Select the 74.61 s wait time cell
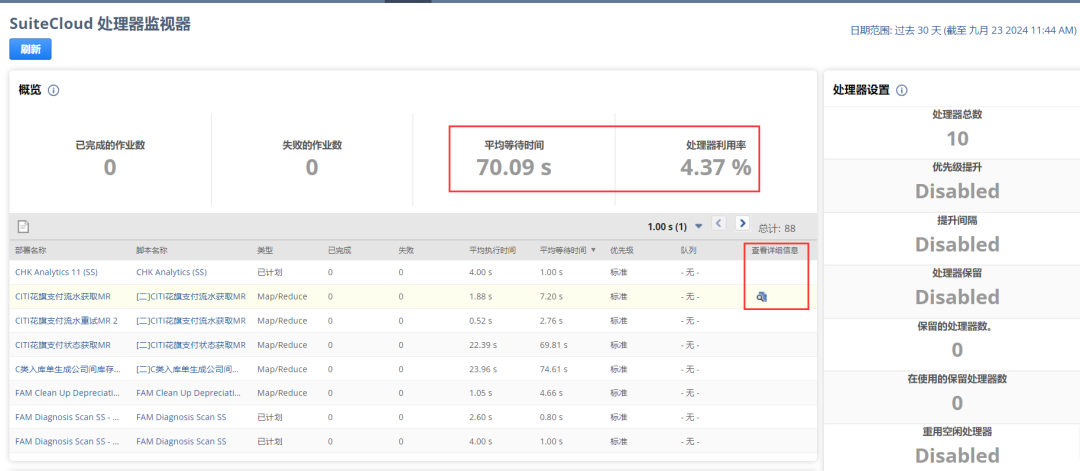 [553, 369]
